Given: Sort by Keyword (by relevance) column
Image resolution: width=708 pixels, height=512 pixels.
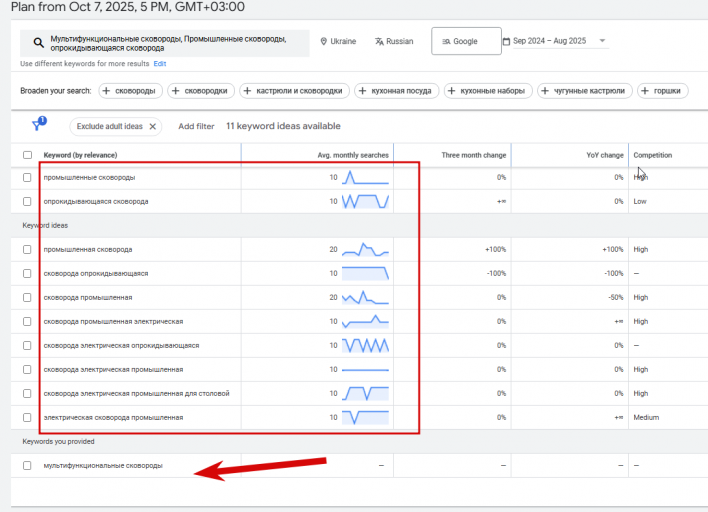Looking at the screenshot, I should click(x=80, y=155).
